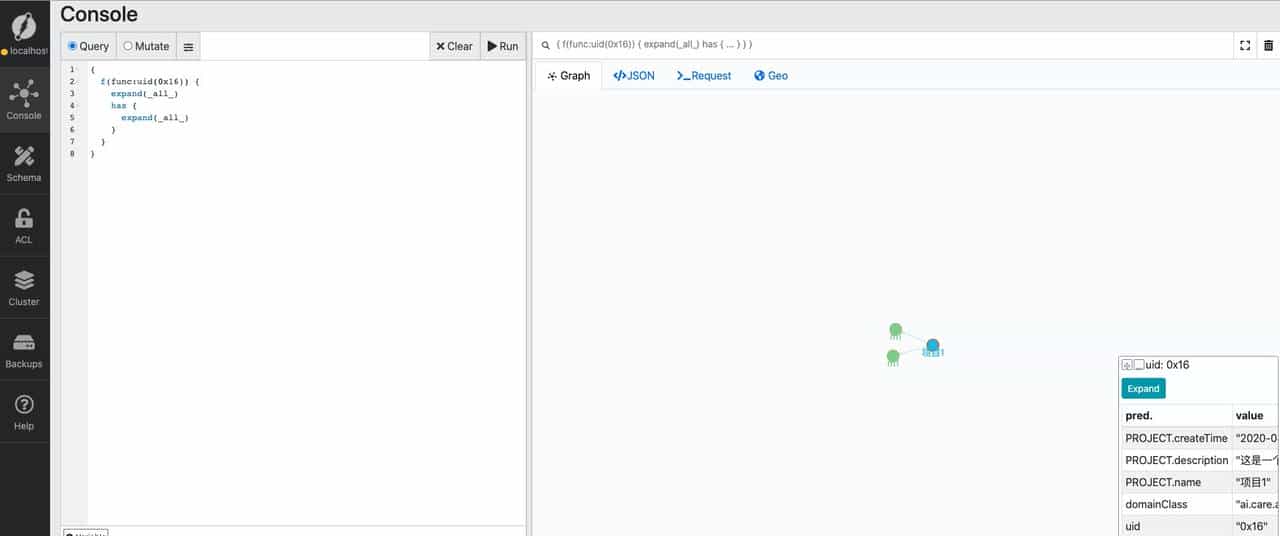1280x536 pixels.
Task: Open the ACL sidebar section
Action: [24, 225]
